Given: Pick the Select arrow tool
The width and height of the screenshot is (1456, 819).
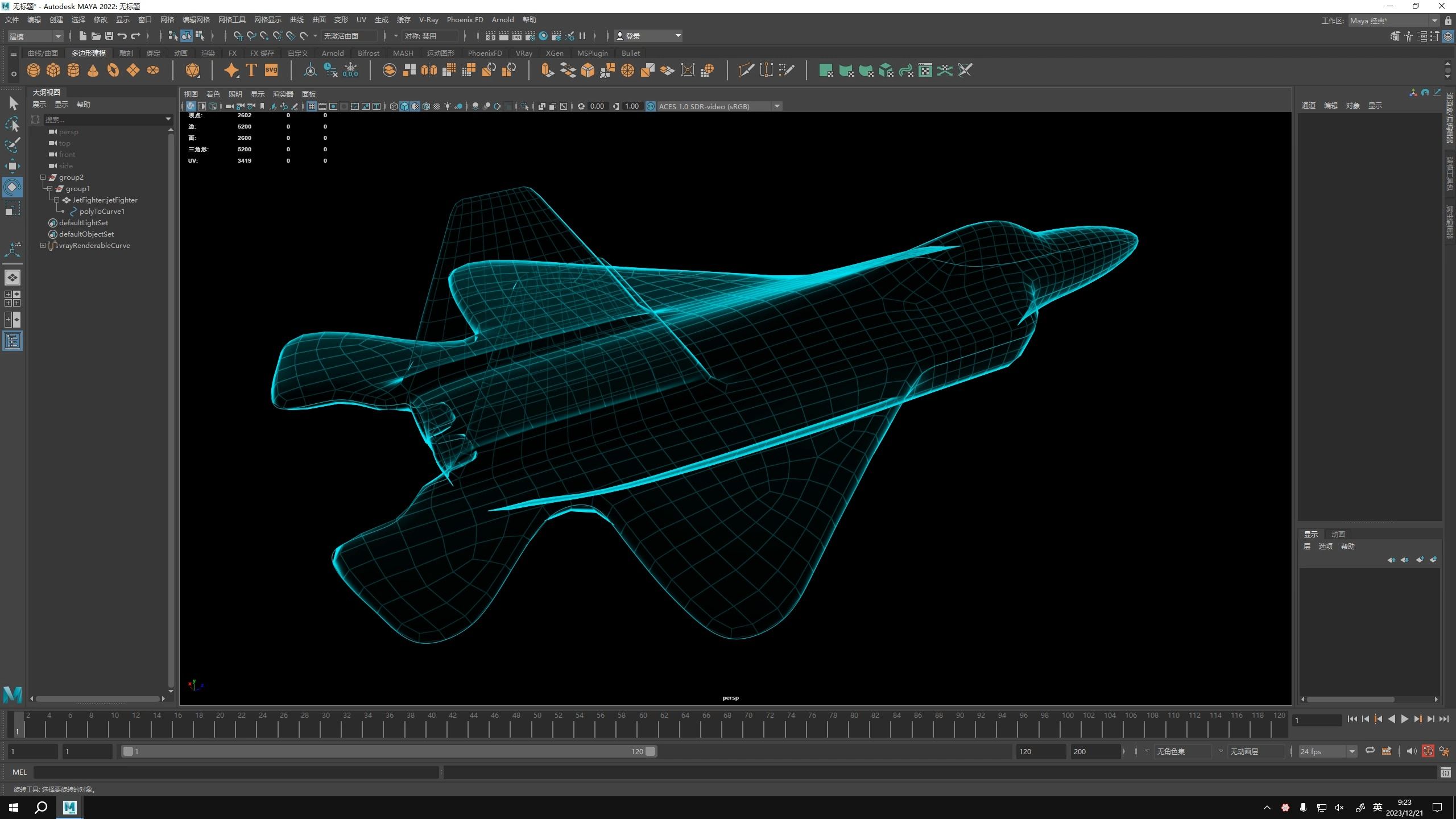Looking at the screenshot, I should pyautogui.click(x=13, y=104).
